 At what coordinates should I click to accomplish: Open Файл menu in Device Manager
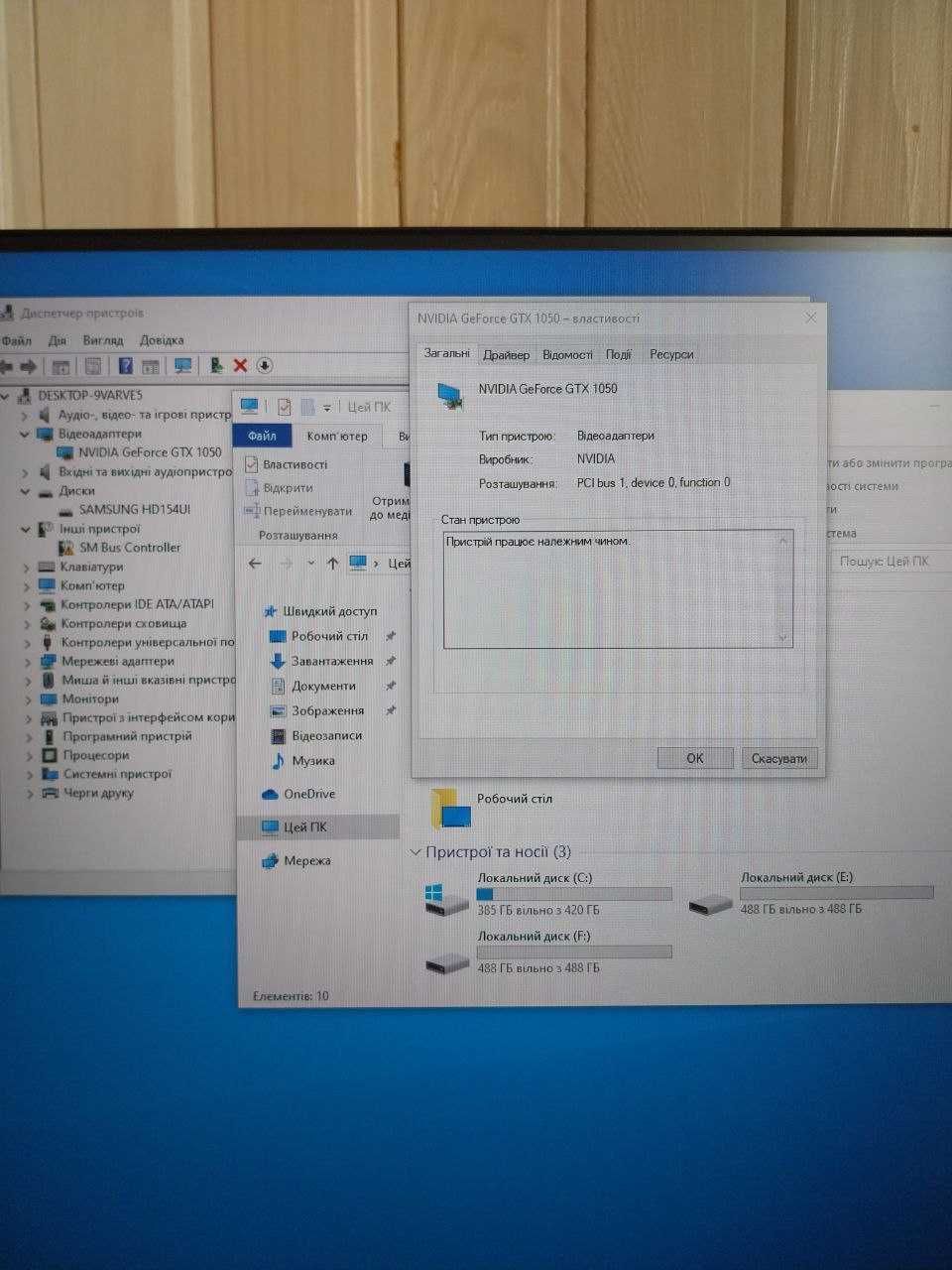[16, 340]
